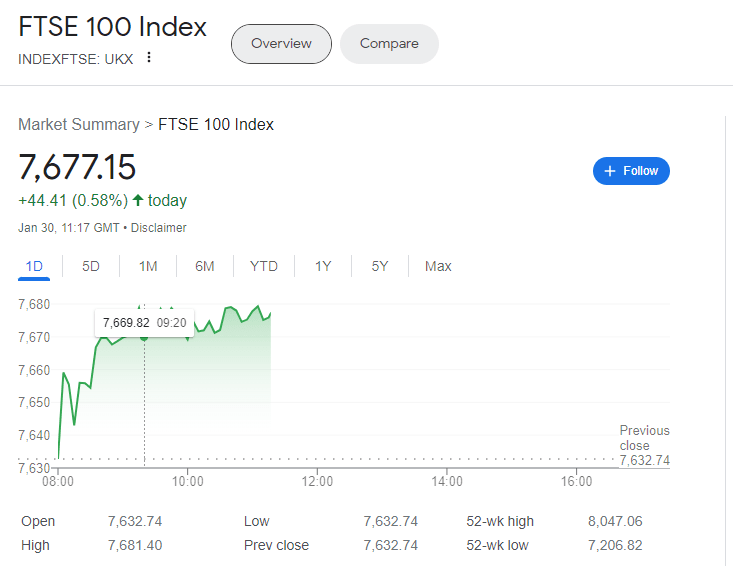The image size is (733, 566).
Task: Click the chart data point at 09:20
Action: pos(144,337)
